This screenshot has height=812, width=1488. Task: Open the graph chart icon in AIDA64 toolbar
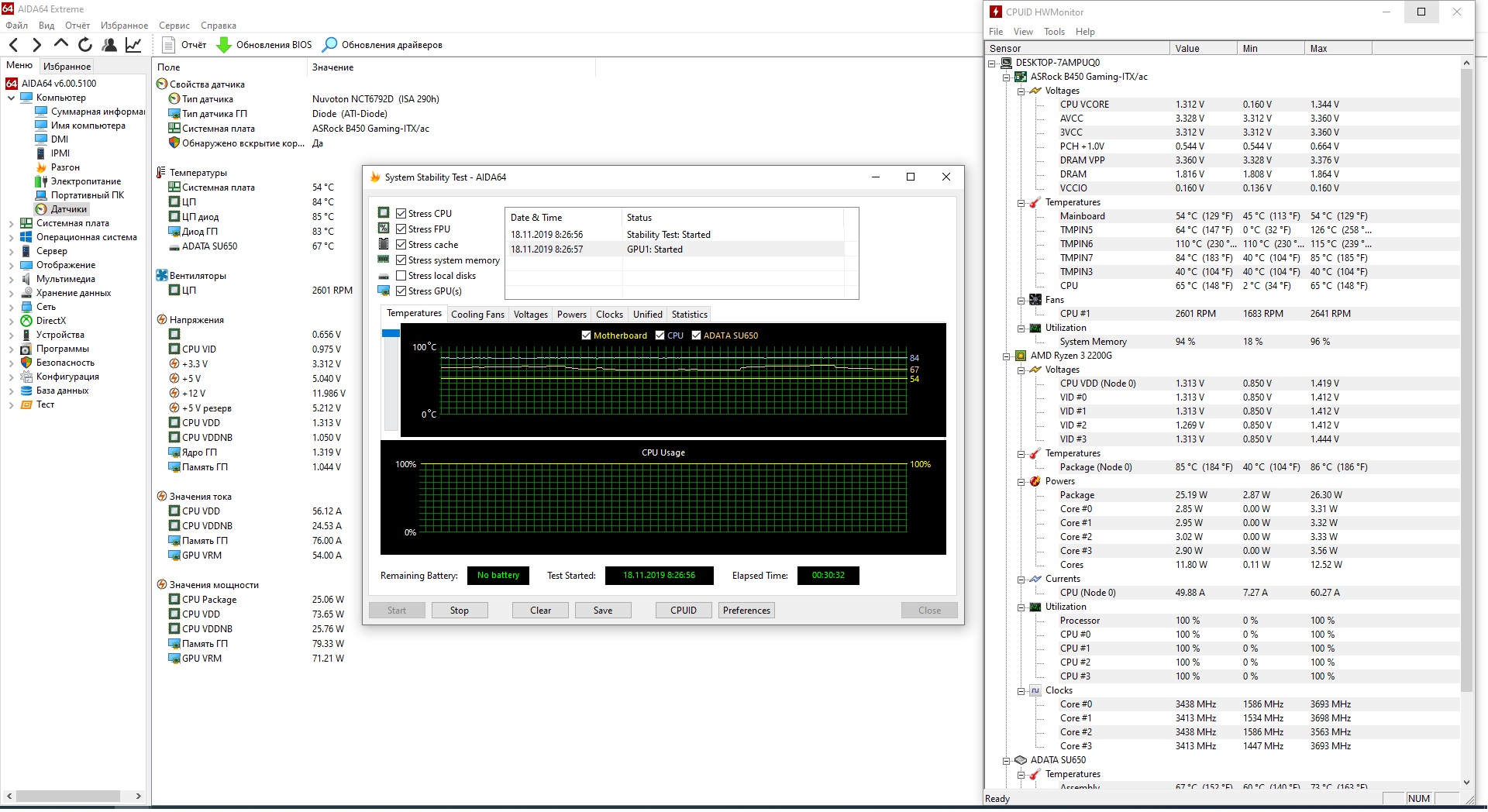tap(133, 45)
